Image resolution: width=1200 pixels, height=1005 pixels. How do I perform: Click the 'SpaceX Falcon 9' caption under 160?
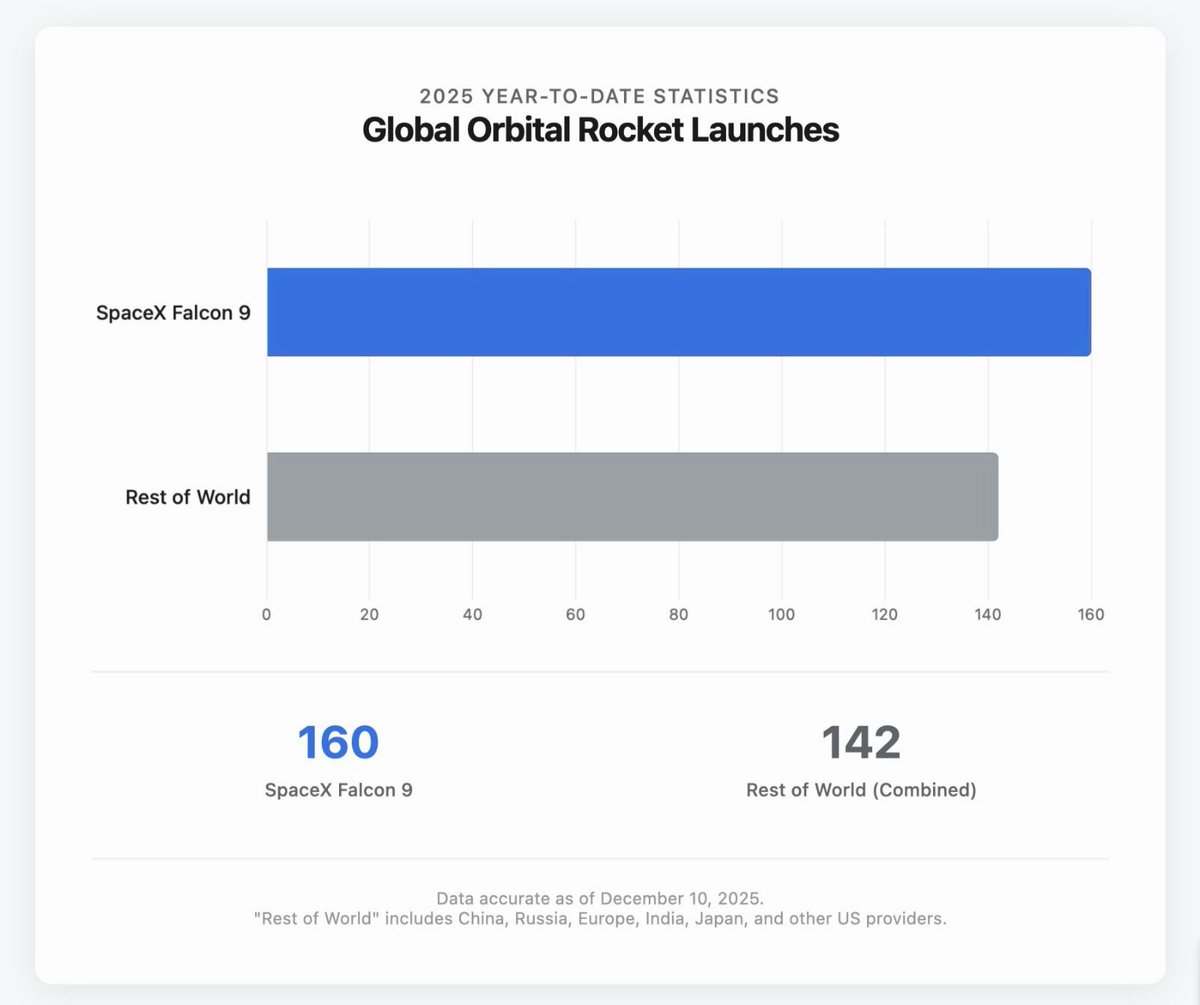(339, 789)
